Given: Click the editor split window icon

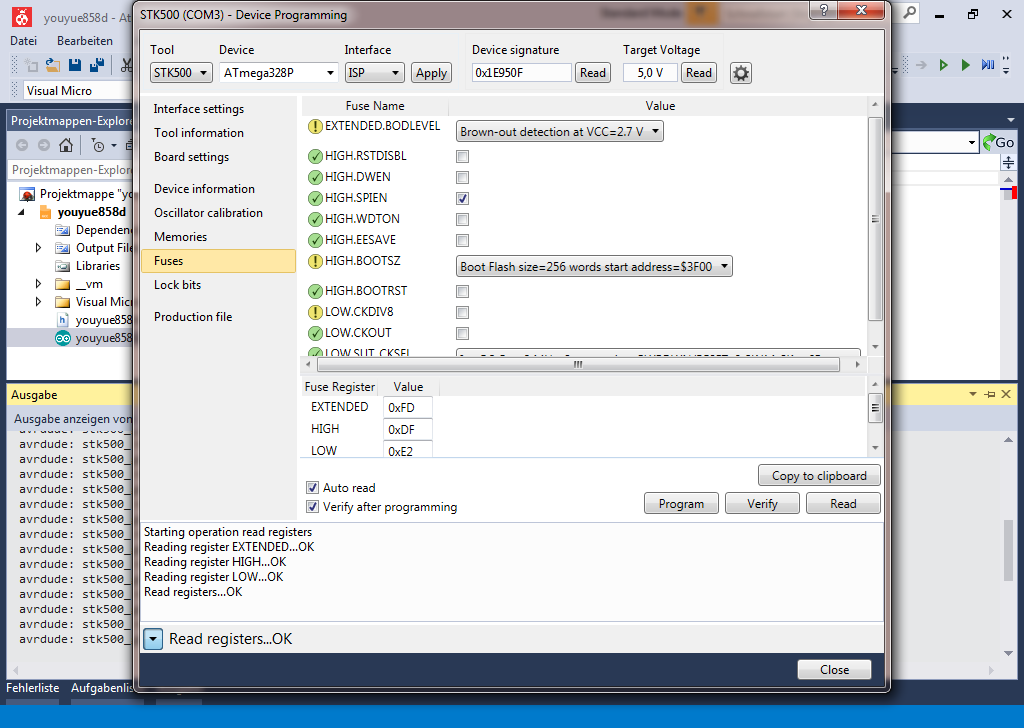Looking at the screenshot, I should click(1008, 163).
